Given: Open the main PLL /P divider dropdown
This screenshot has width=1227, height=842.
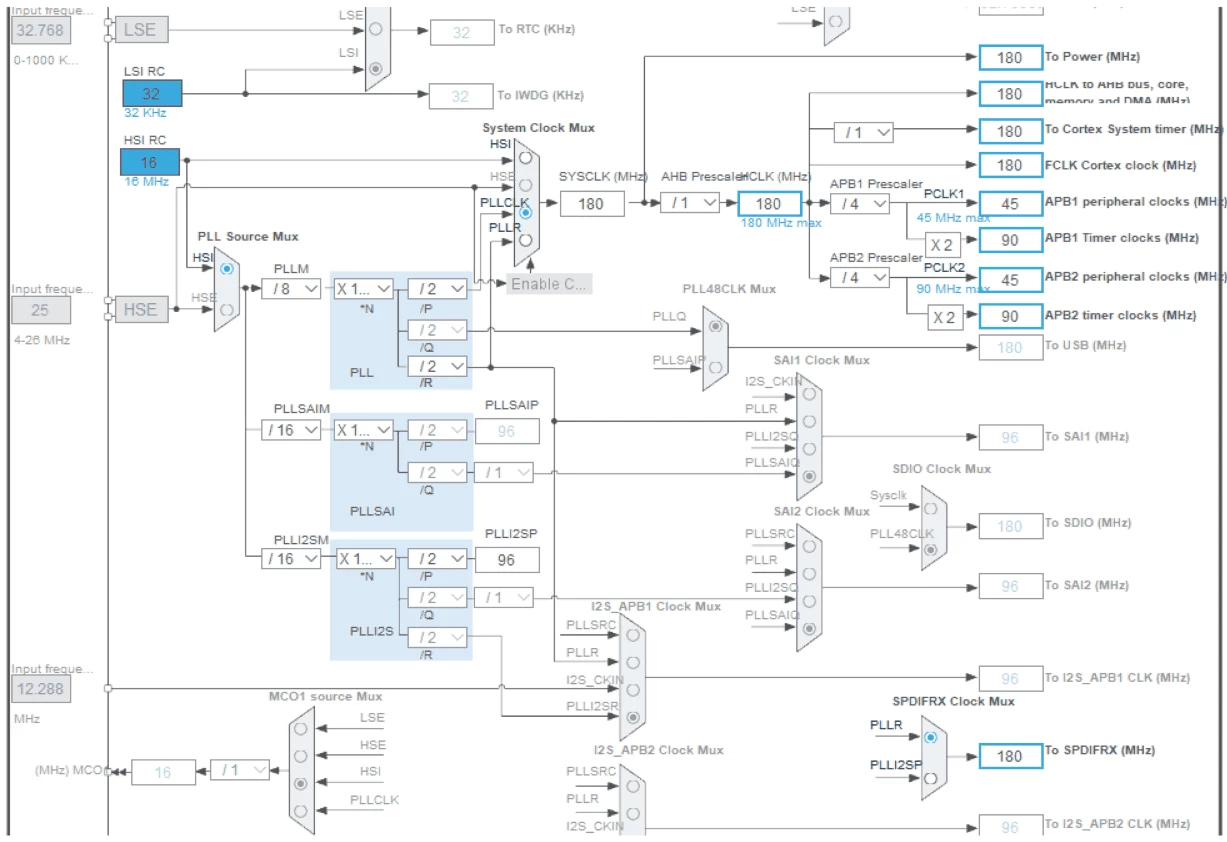Looking at the screenshot, I should click(x=437, y=288).
